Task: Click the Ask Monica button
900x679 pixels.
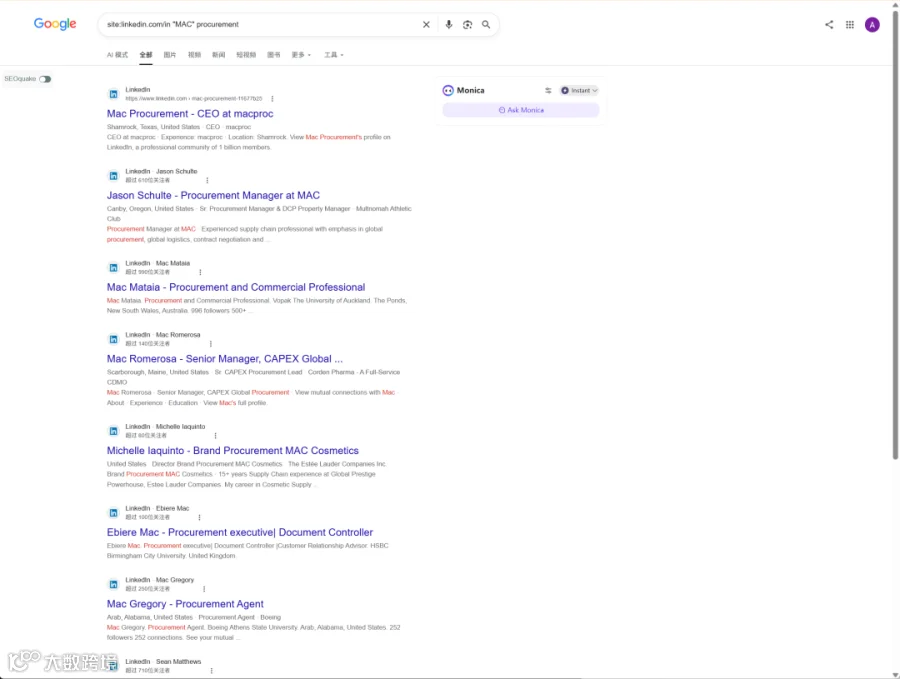Action: (521, 110)
